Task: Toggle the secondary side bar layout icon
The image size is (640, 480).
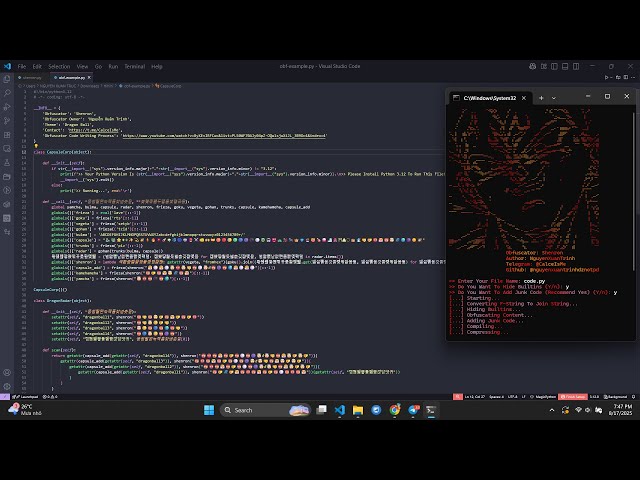Action: coord(576,66)
